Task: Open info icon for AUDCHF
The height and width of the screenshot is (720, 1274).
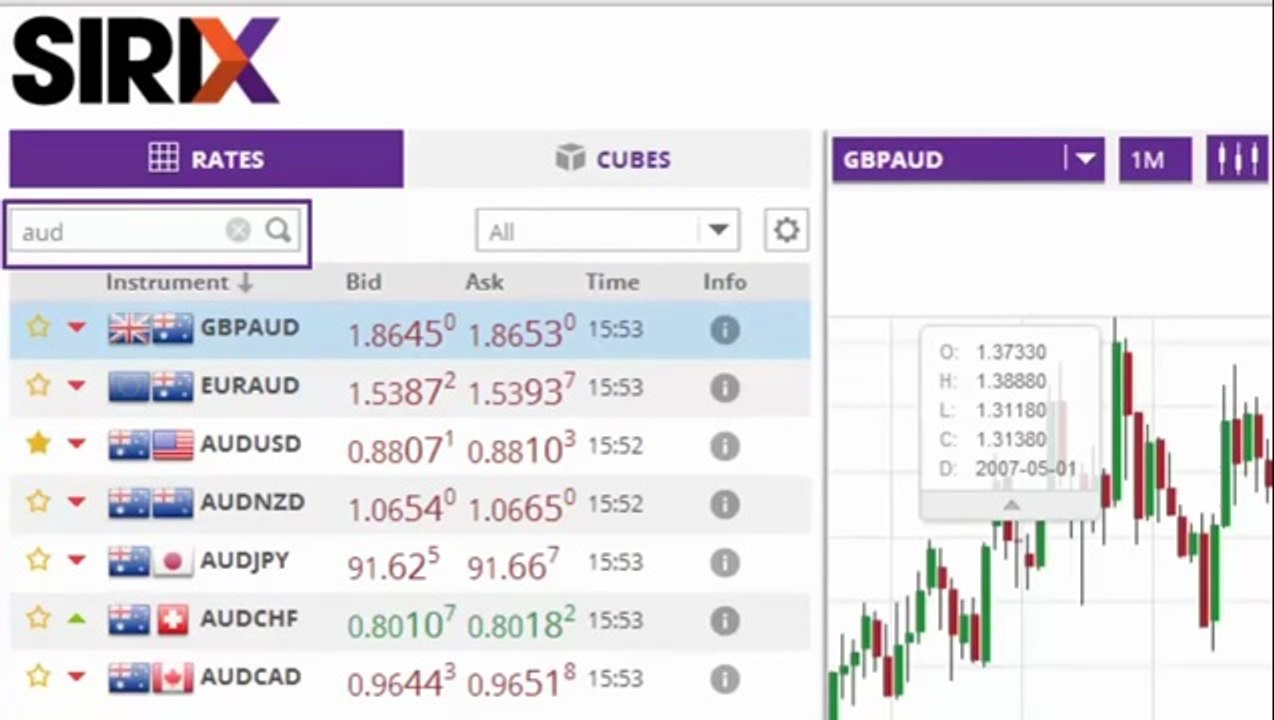Action: 725,621
